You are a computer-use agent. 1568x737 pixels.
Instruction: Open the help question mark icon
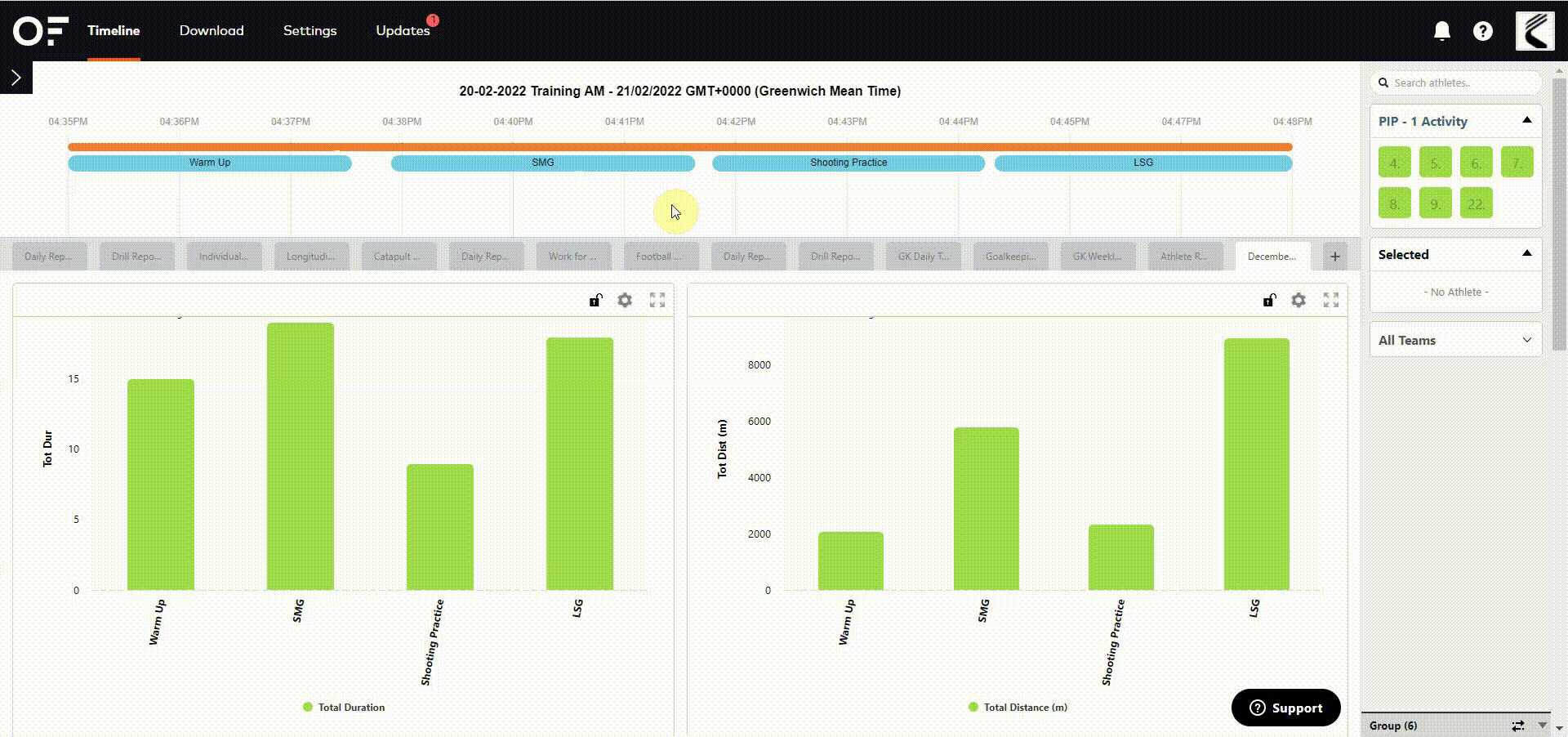[x=1483, y=31]
